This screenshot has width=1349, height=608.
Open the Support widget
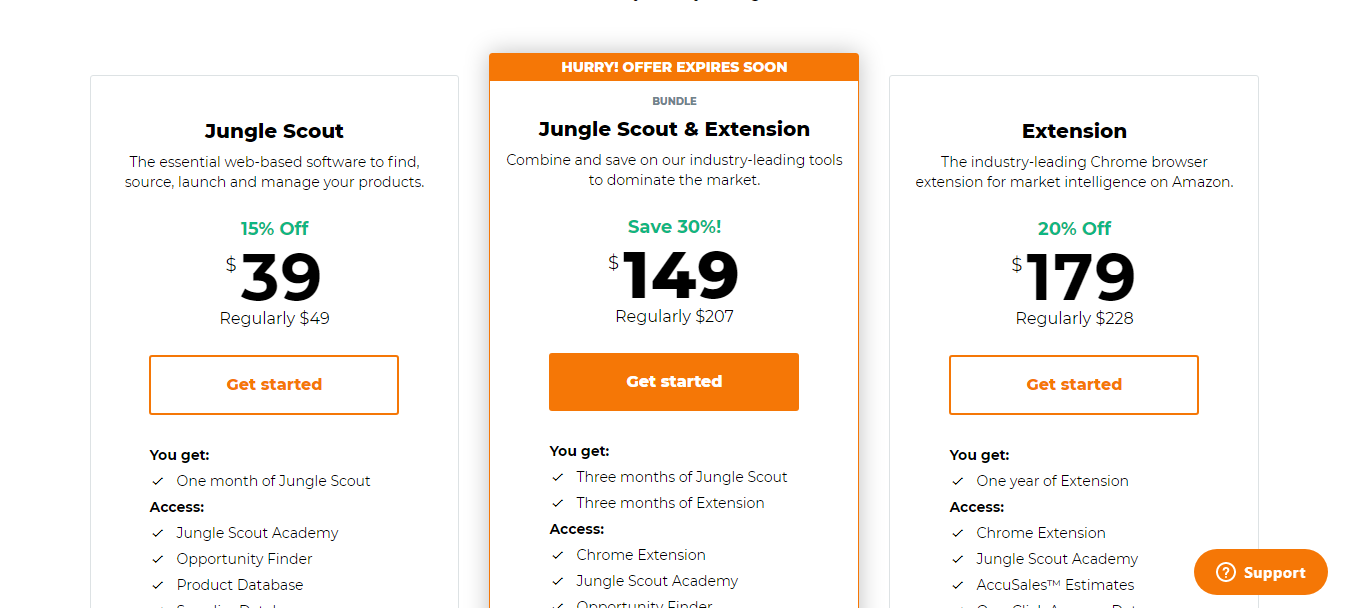1260,572
